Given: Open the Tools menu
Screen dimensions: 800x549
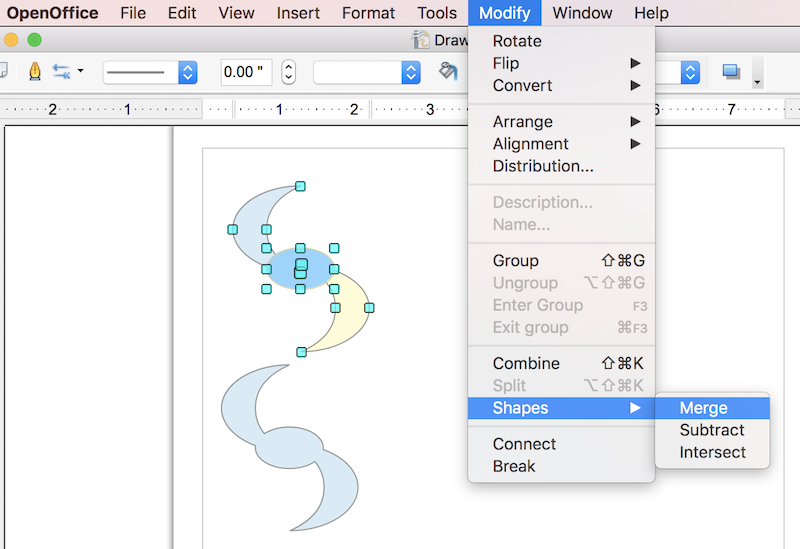Looking at the screenshot, I should (437, 13).
